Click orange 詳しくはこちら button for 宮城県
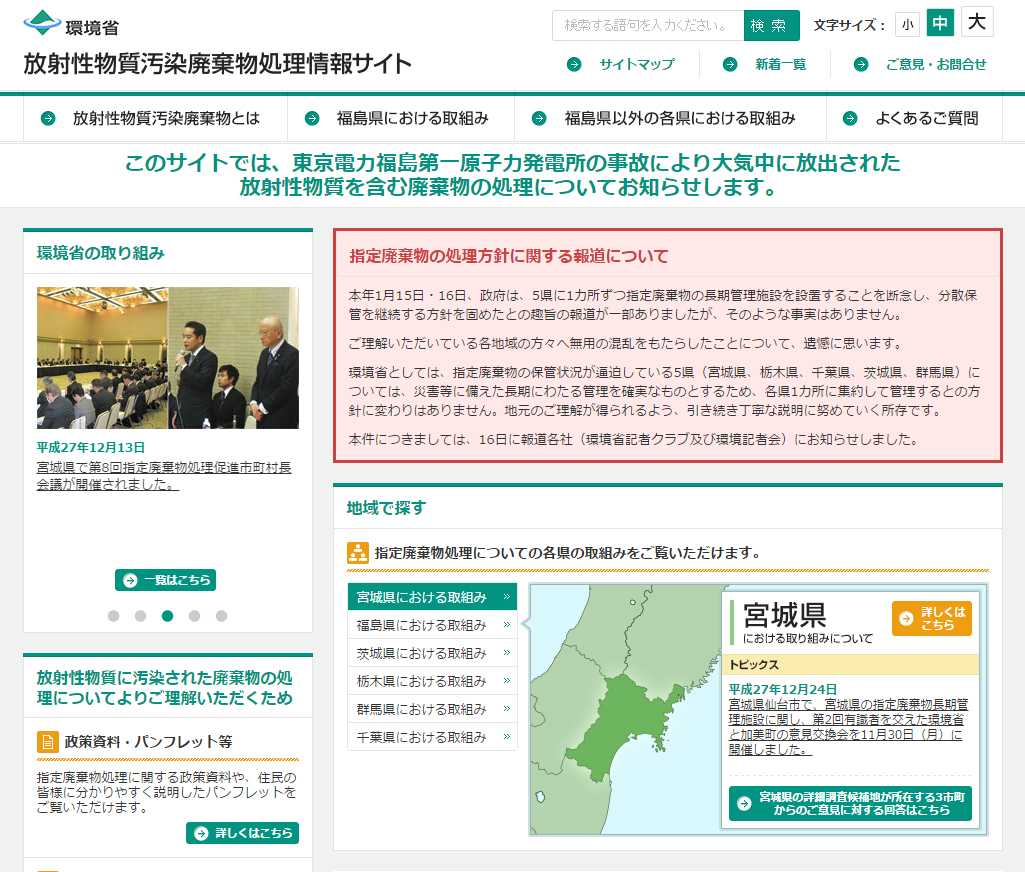The width and height of the screenshot is (1025, 872). click(932, 618)
